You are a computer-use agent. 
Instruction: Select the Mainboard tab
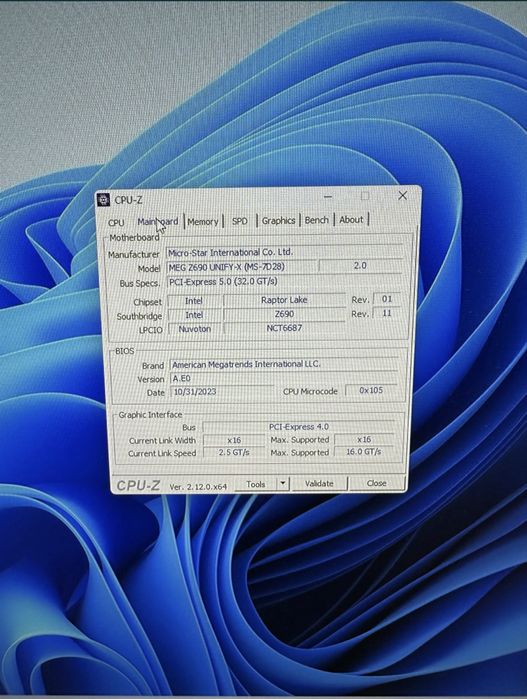(x=158, y=222)
